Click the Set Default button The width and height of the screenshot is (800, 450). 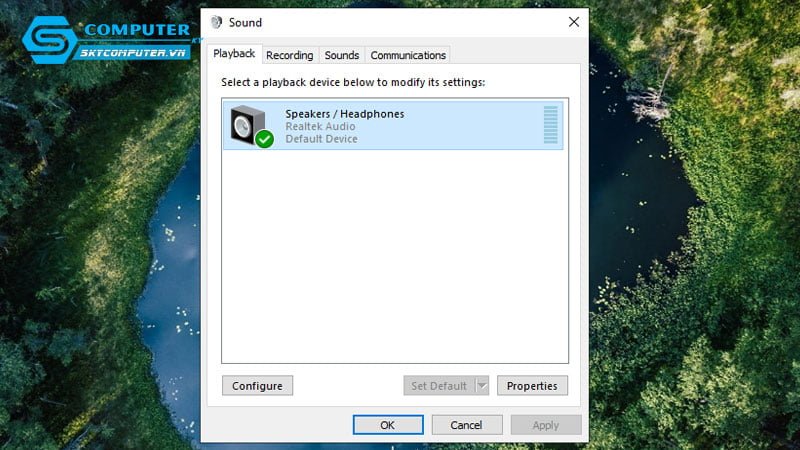click(438, 386)
